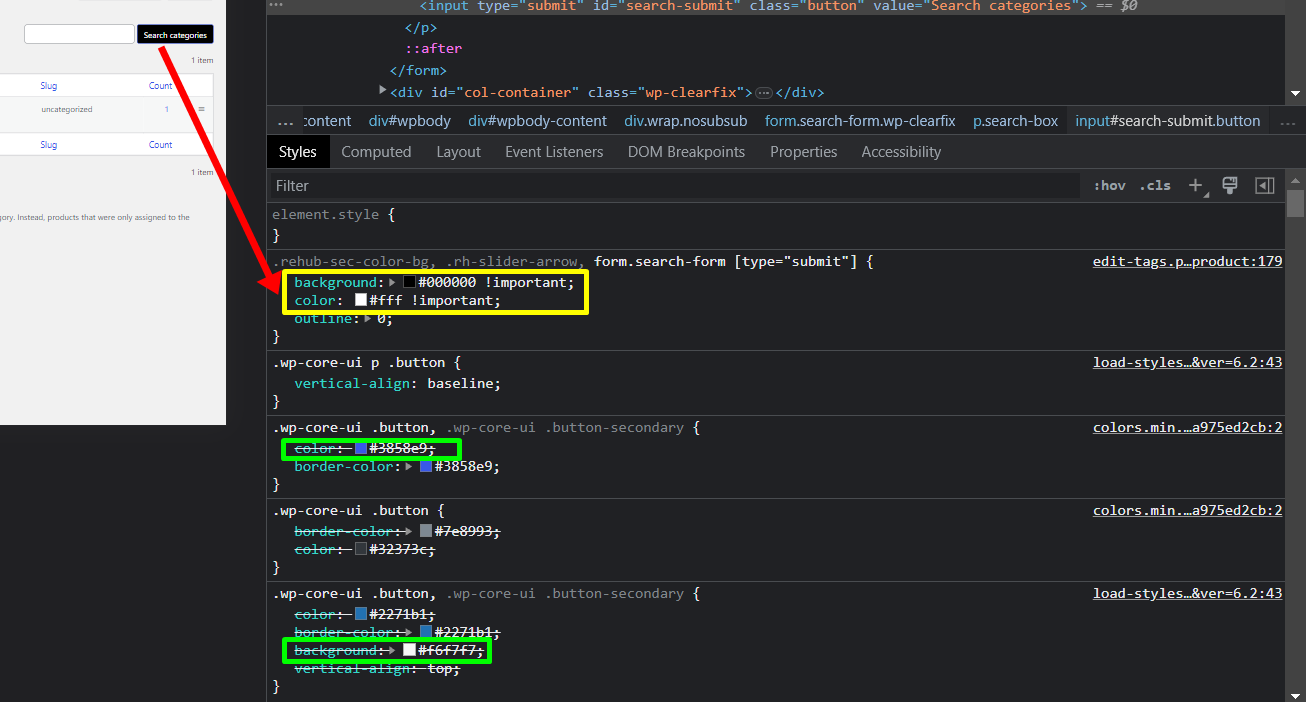Open the dark #32373c color swatch
Image resolution: width=1306 pixels, height=702 pixels.
tap(361, 549)
